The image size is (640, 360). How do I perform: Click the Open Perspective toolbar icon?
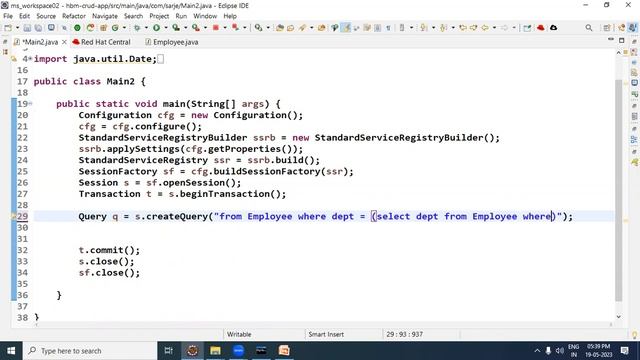607,28
